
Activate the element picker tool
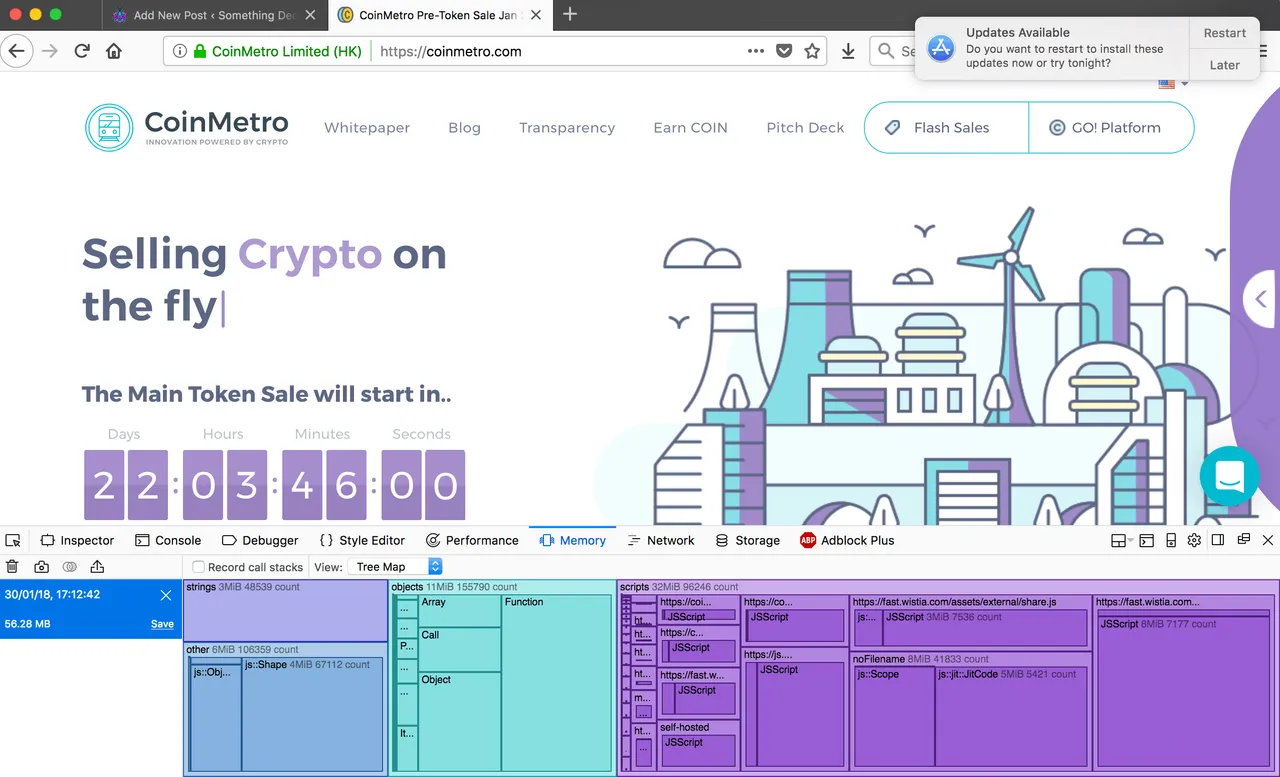pyautogui.click(x=13, y=540)
